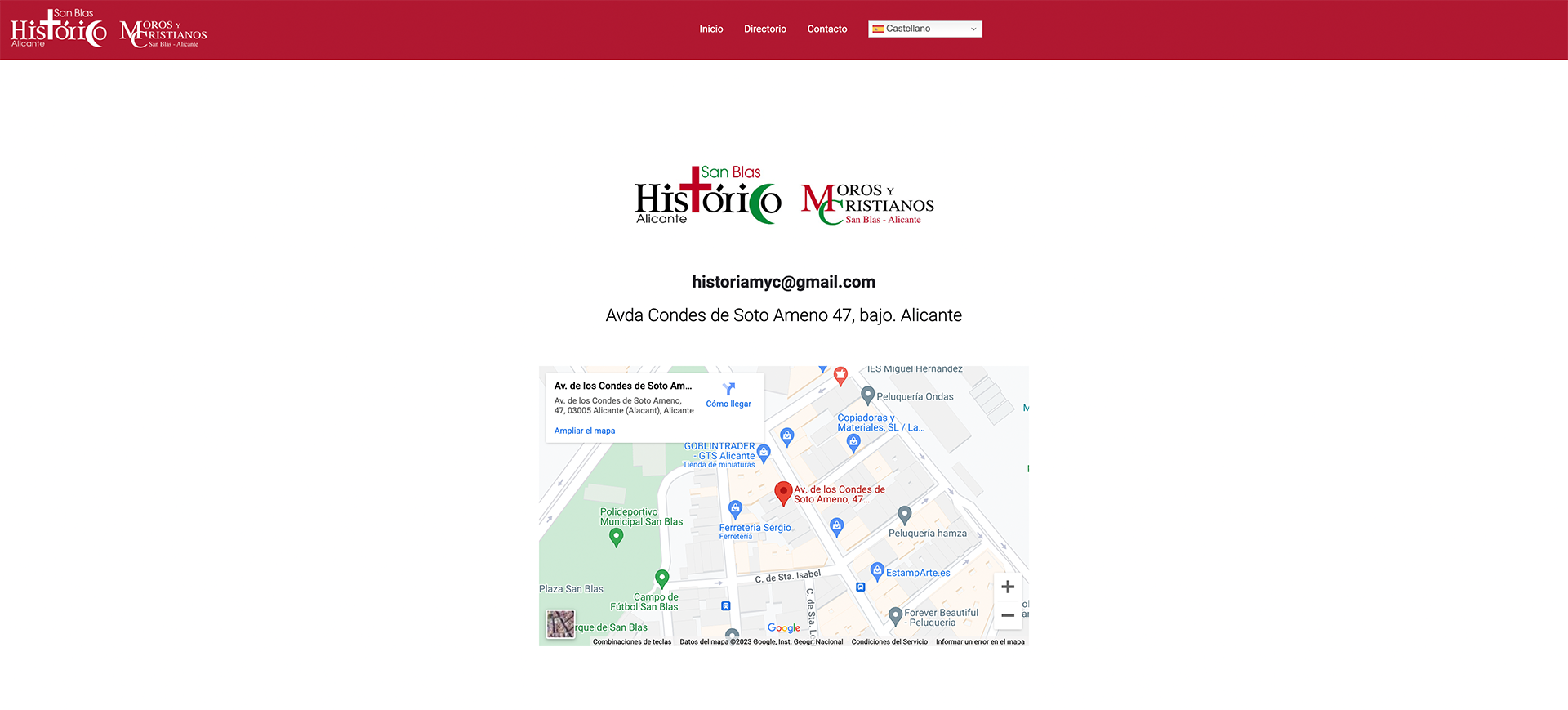Click the green Polideportivo Municipal San Blas pin
Image resolution: width=1568 pixels, height=710 pixels.
click(x=617, y=537)
